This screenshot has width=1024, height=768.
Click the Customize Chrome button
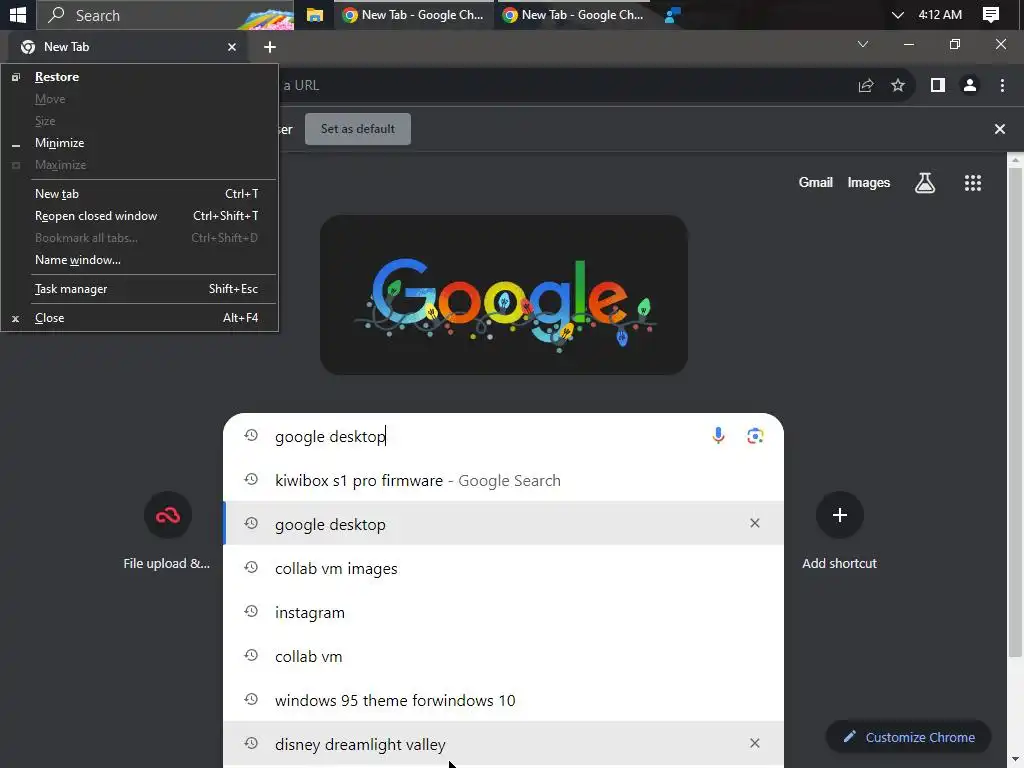(908, 737)
